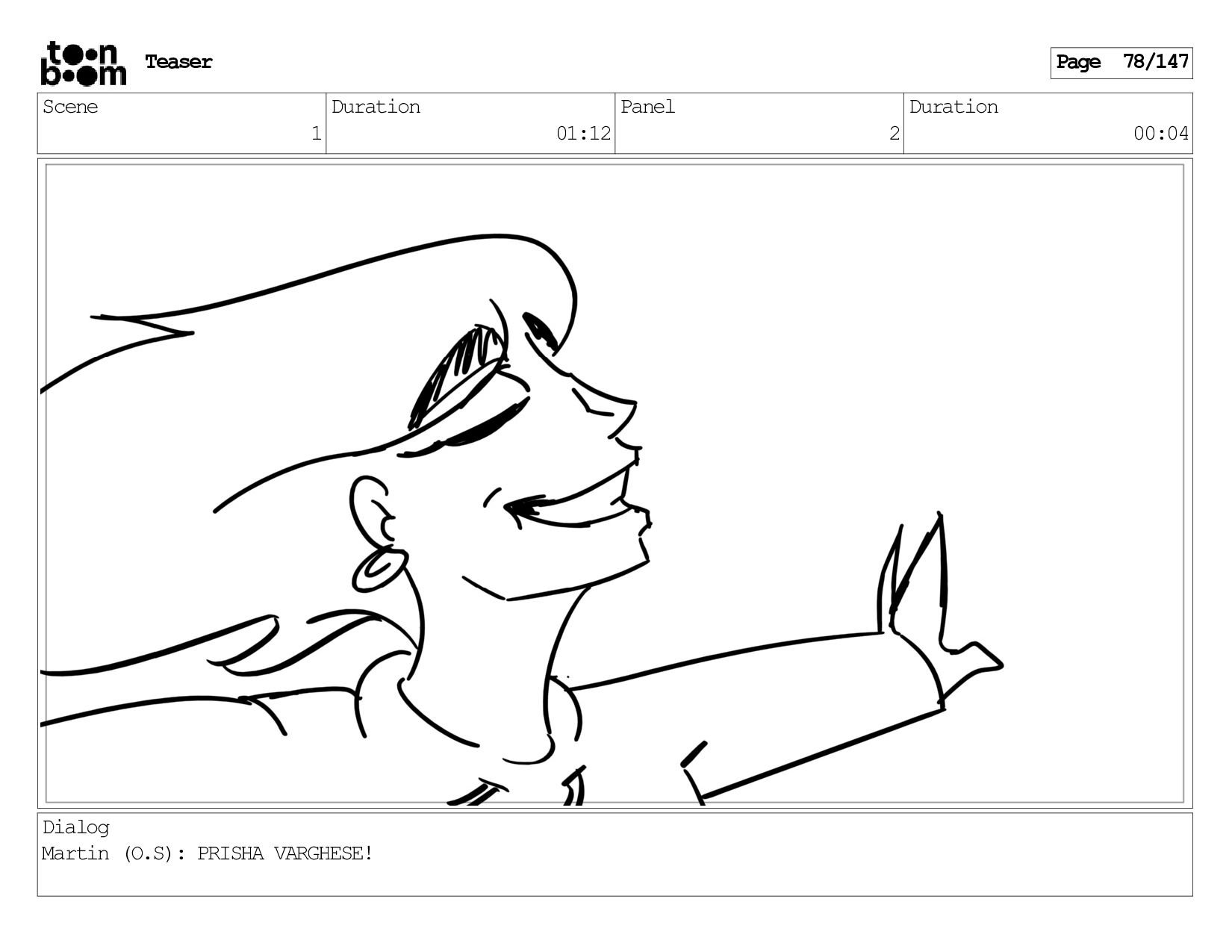1232x952 pixels.
Task: Click the scene duration value '01:12'
Action: click(583, 134)
